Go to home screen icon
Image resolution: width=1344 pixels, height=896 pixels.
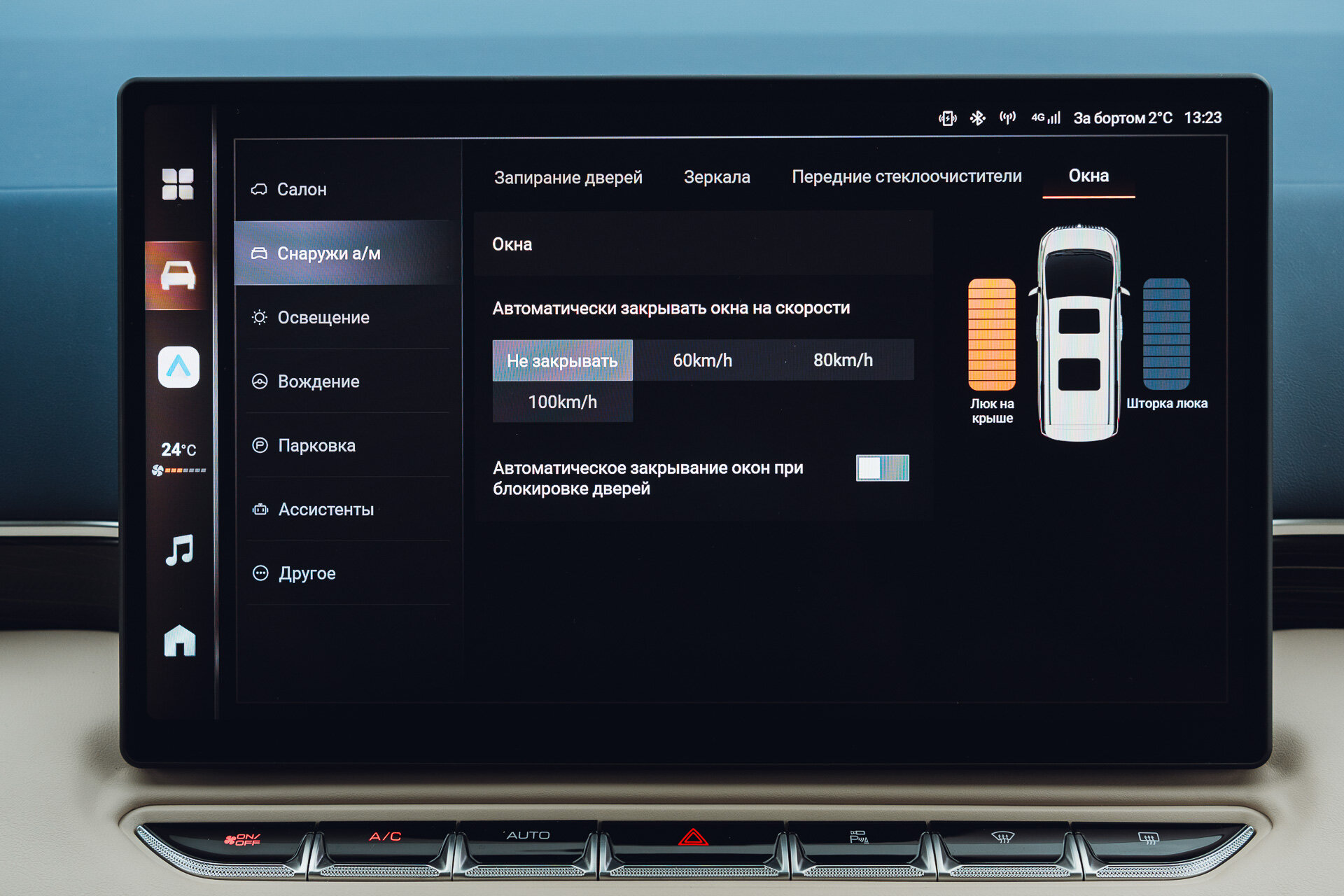coord(179,640)
